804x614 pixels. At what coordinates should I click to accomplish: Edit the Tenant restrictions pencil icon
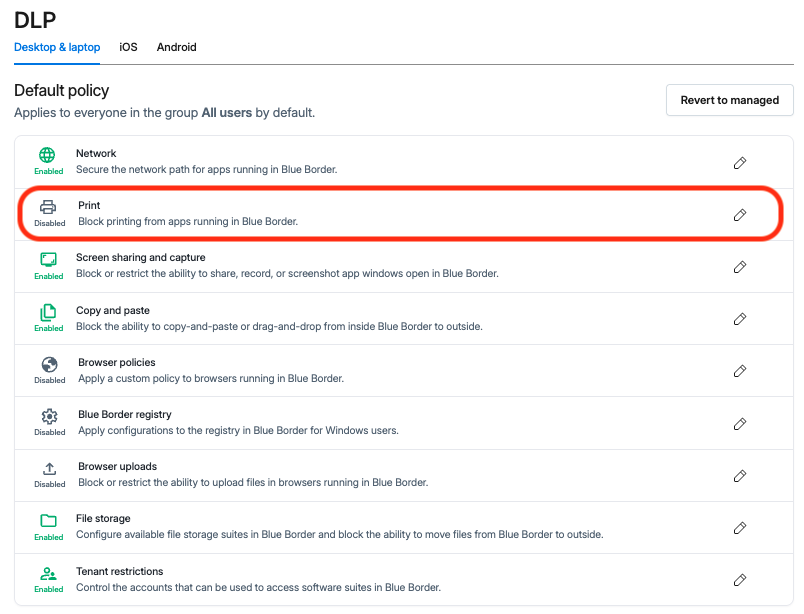739,580
